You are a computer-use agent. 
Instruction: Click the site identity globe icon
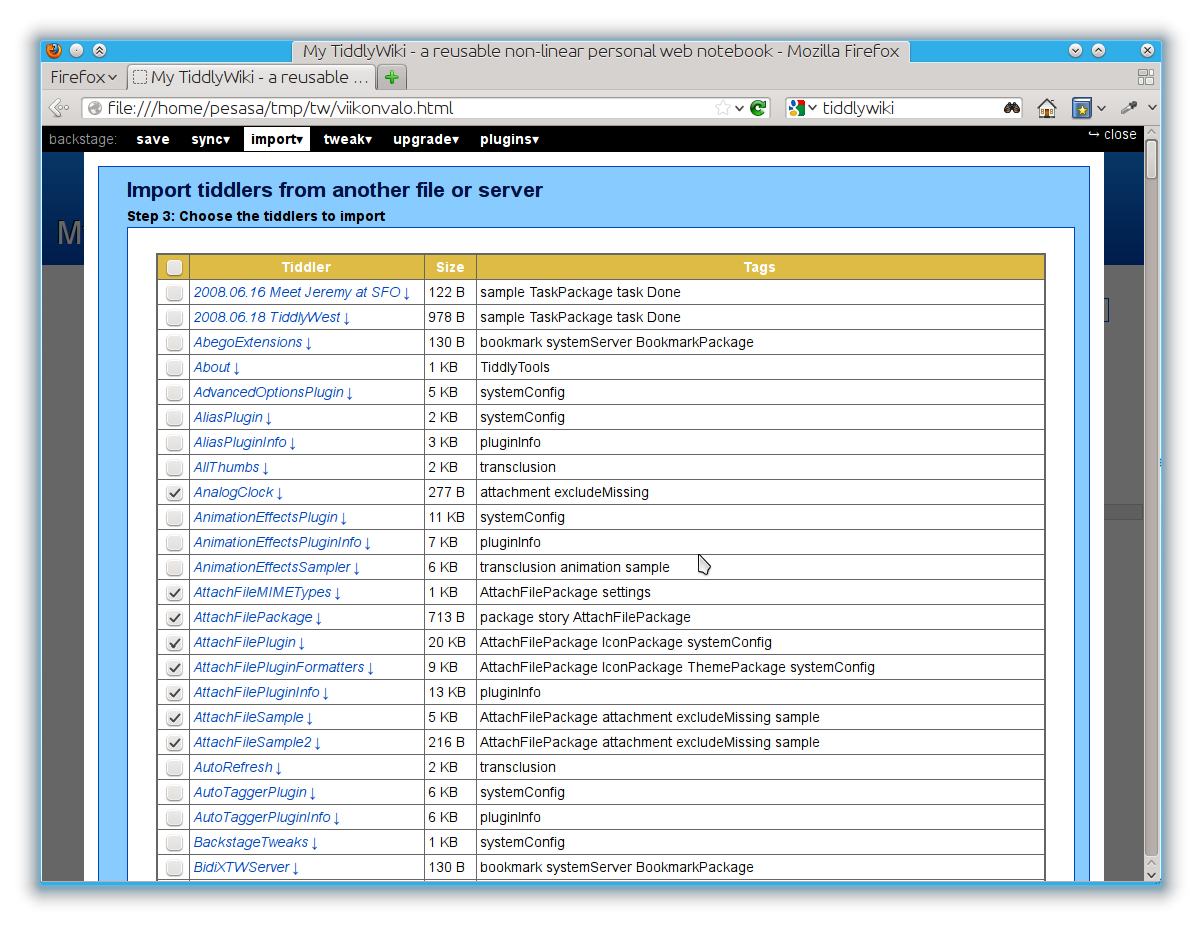(x=94, y=108)
